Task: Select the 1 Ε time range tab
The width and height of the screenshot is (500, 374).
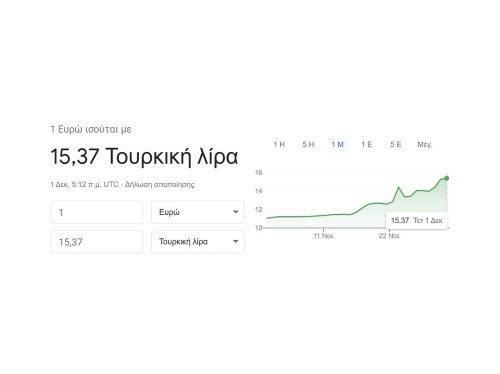Action: click(x=366, y=144)
